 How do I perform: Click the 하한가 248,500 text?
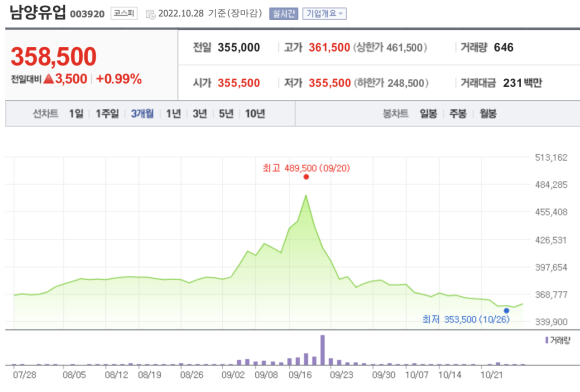coord(391,83)
